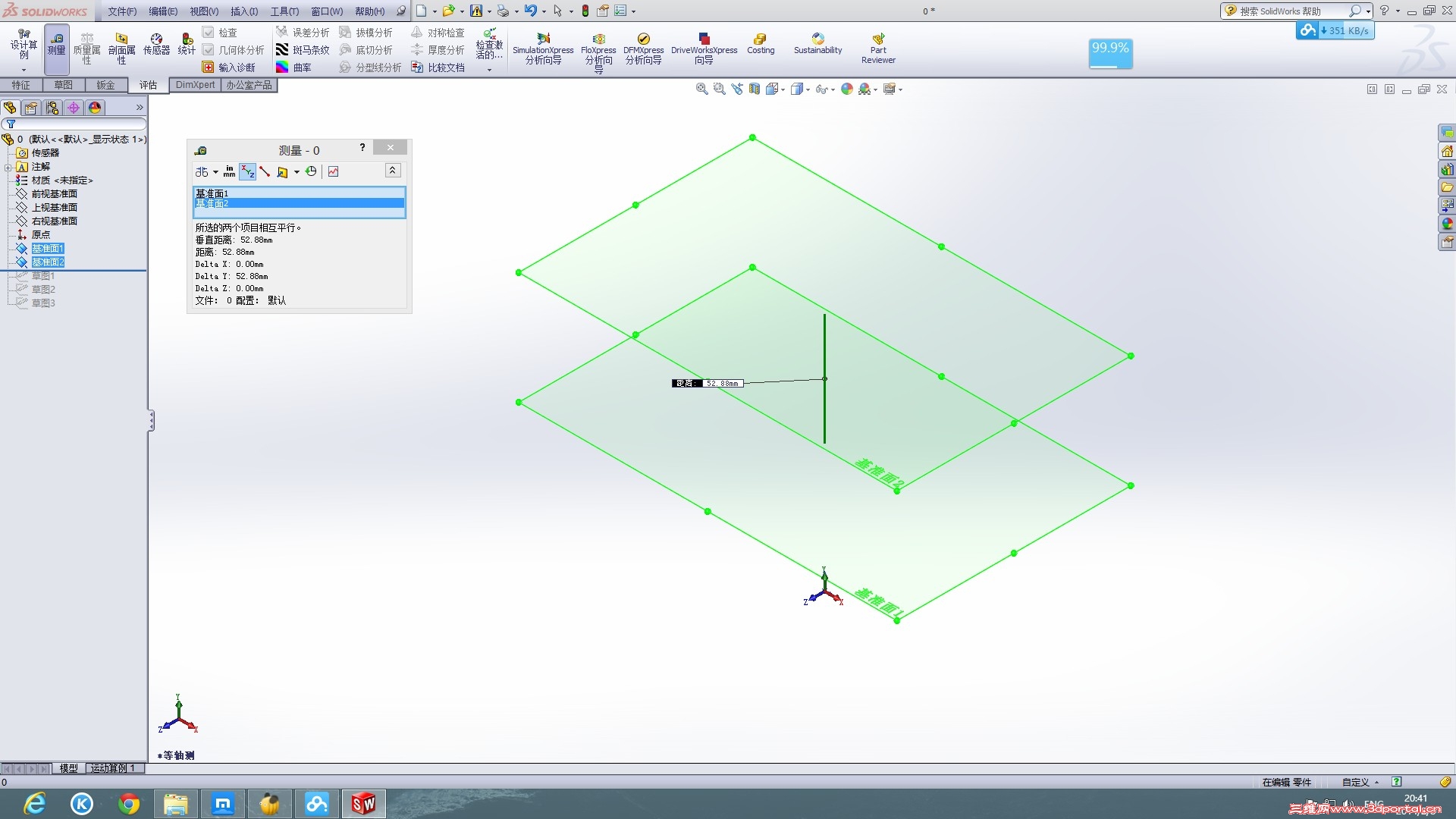Select the 曲率 curvature analysis icon

coord(282,67)
